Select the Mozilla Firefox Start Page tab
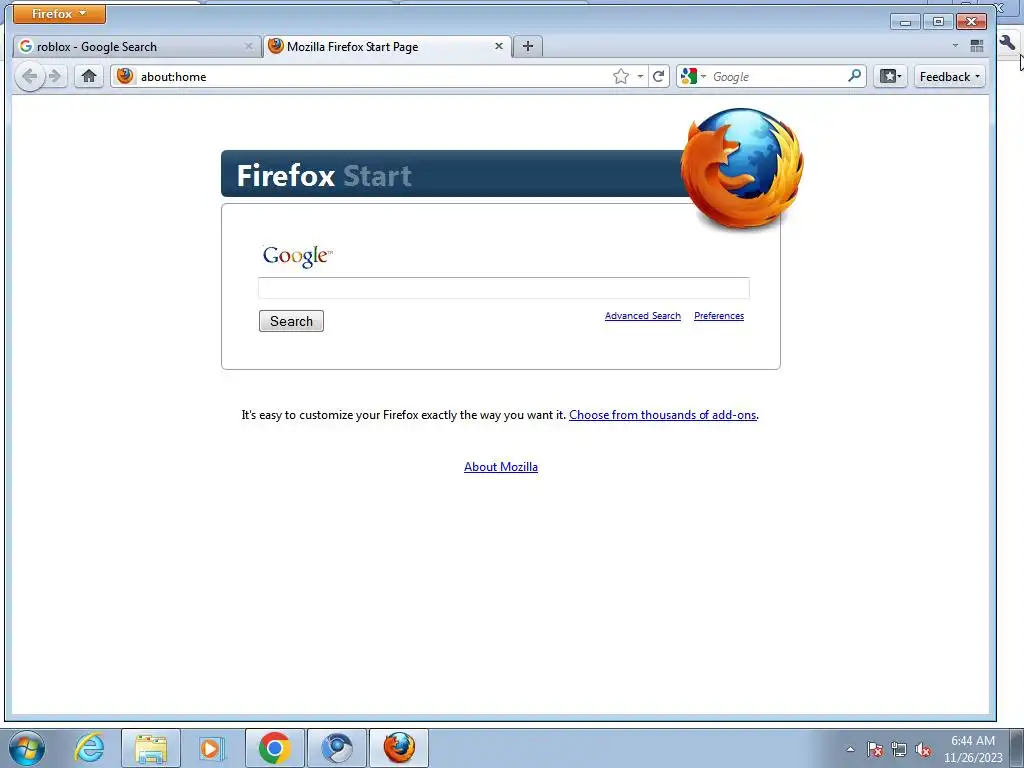Image resolution: width=1024 pixels, height=768 pixels. coord(387,46)
